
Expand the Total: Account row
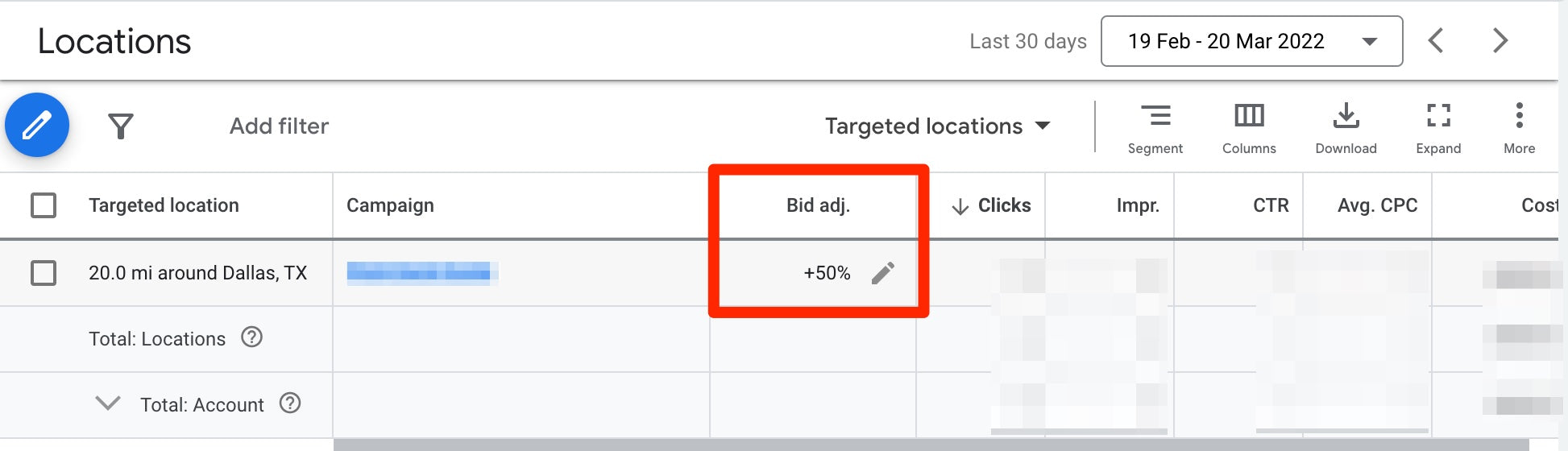point(108,403)
